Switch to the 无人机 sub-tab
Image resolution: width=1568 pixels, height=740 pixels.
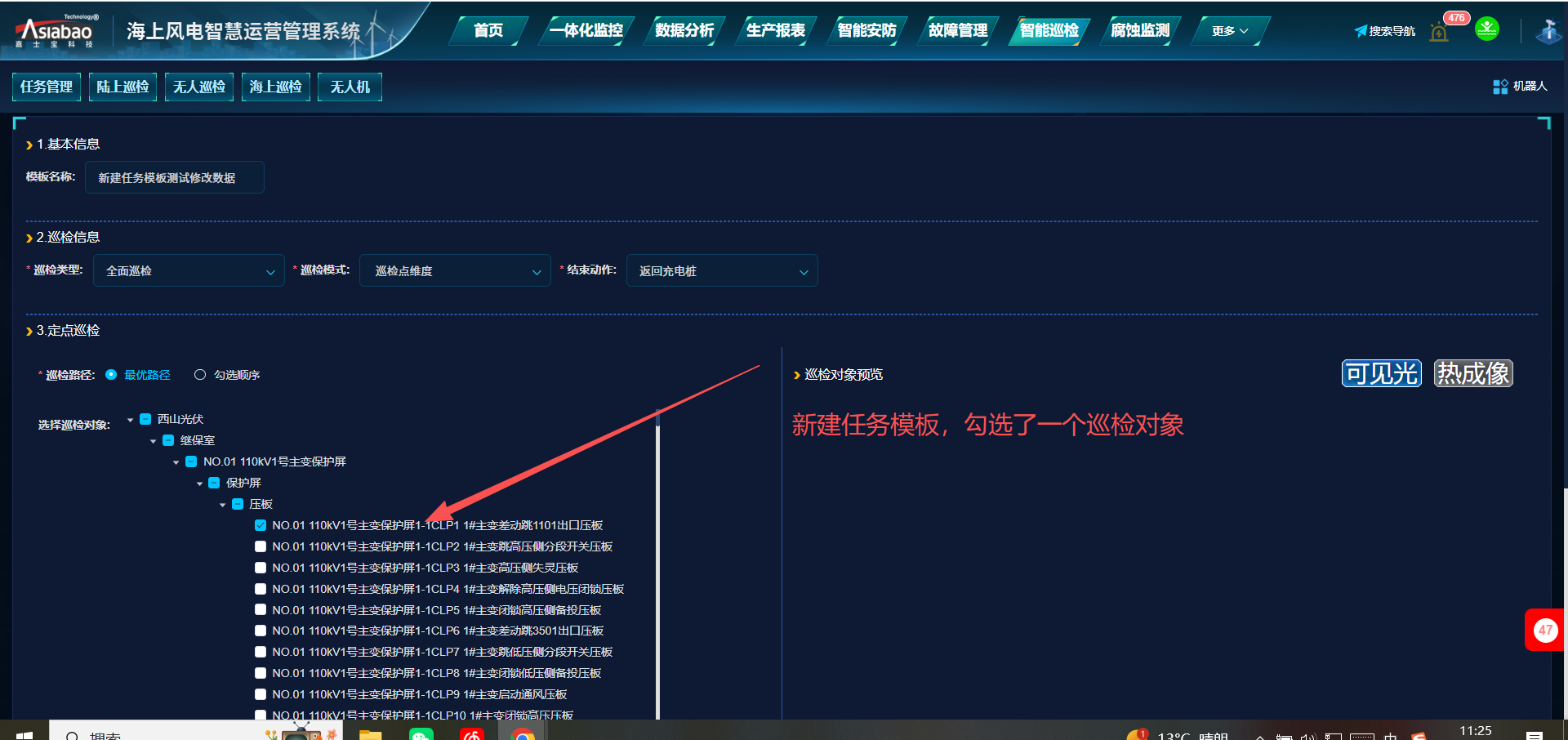point(350,87)
